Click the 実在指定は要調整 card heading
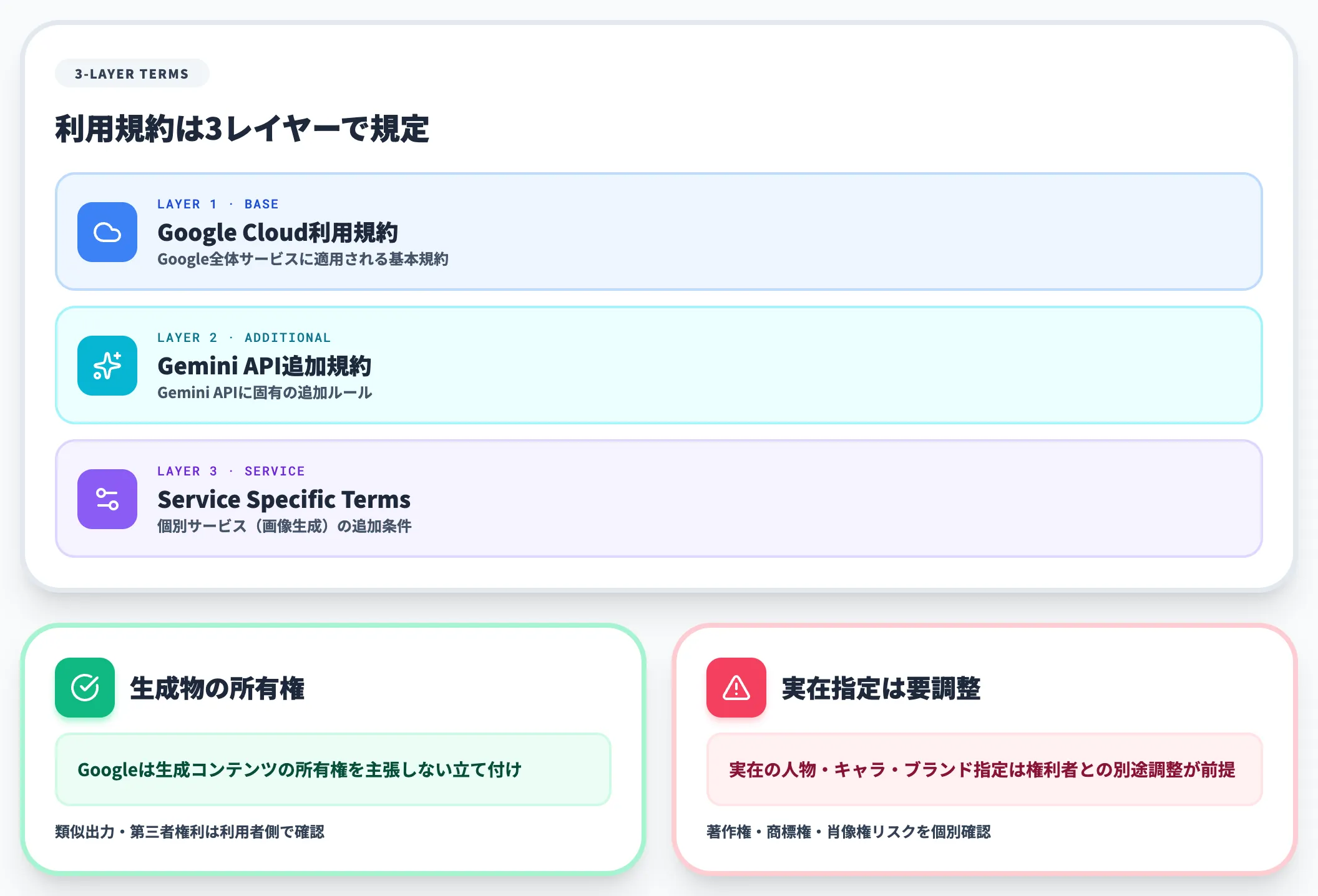The height and width of the screenshot is (896, 1318). 881,688
